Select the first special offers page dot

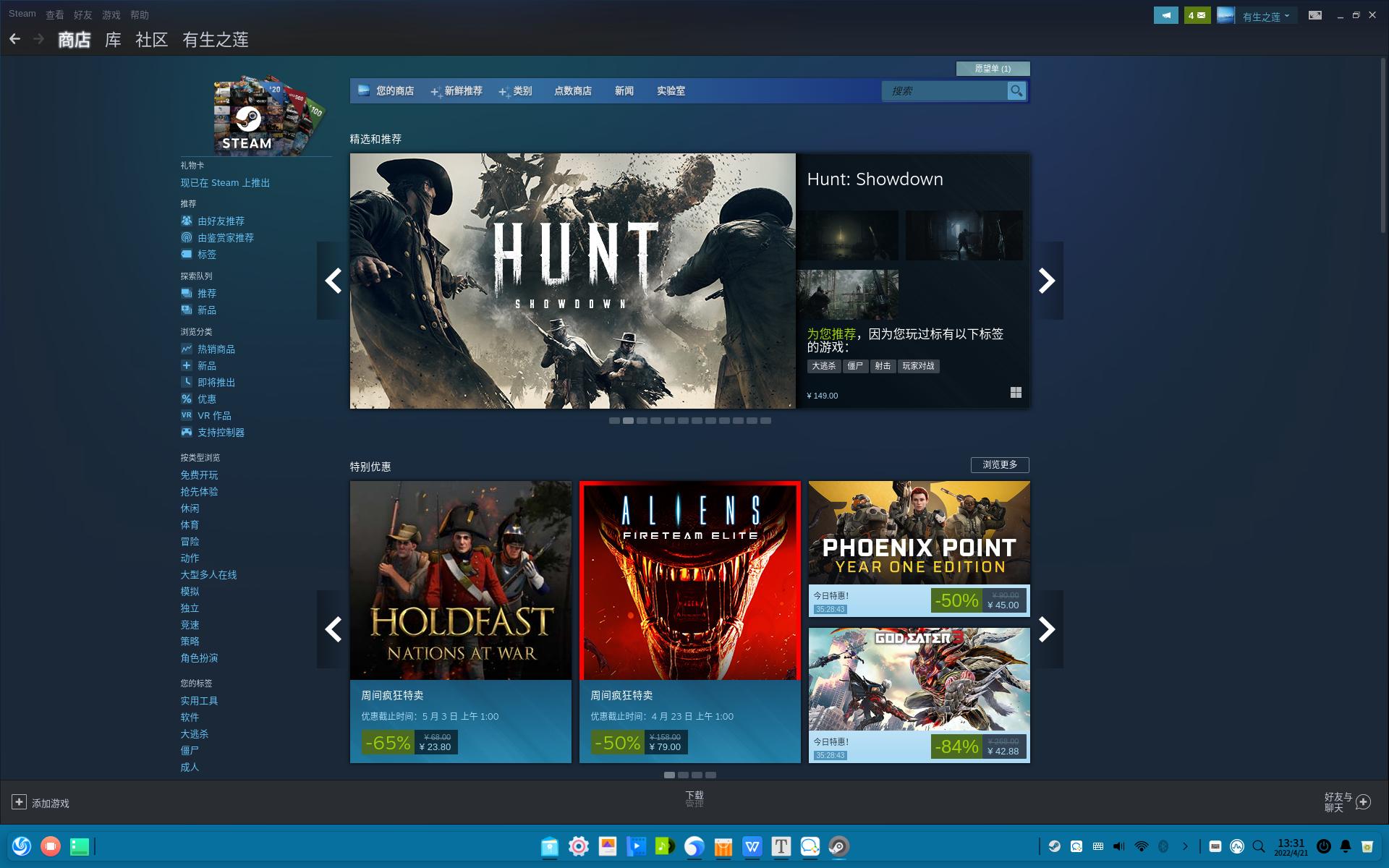coord(669,775)
